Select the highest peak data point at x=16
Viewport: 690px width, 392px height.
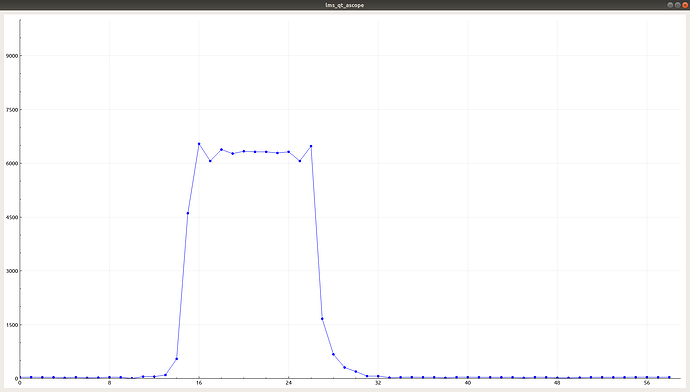coord(199,144)
